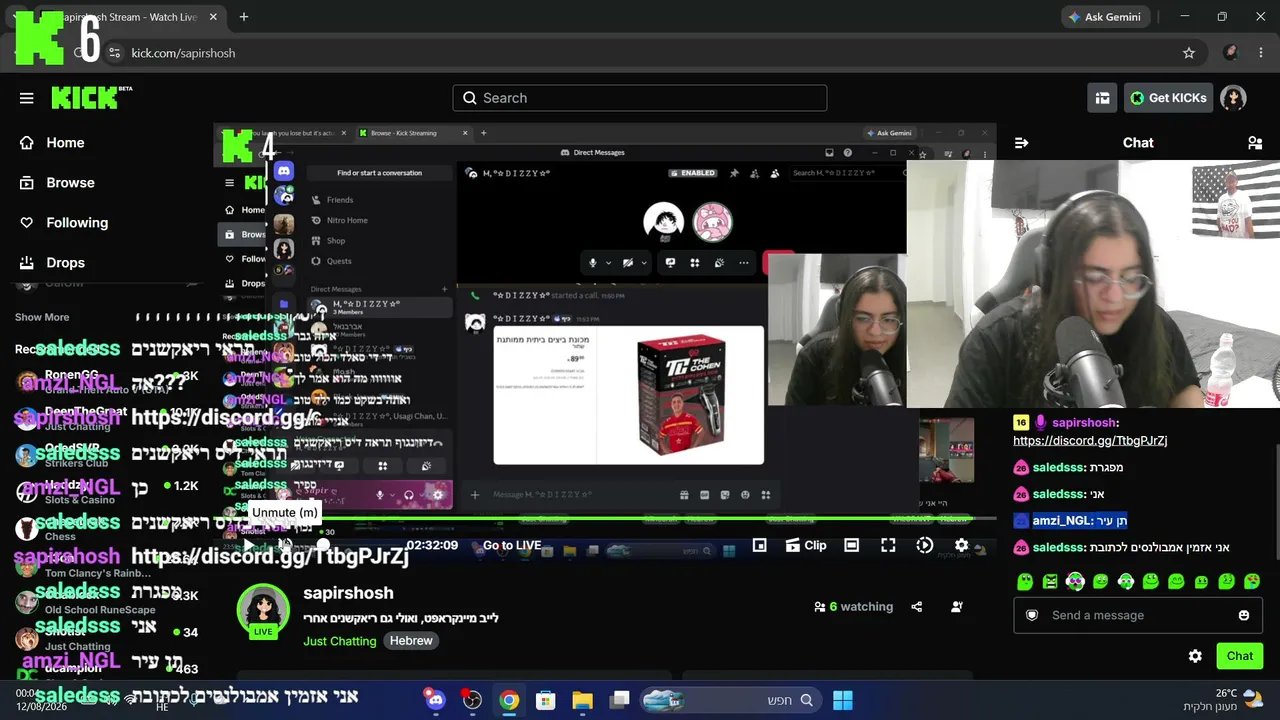Open video player settings gear
Viewport: 1280px width, 720px height.
[x=962, y=546]
